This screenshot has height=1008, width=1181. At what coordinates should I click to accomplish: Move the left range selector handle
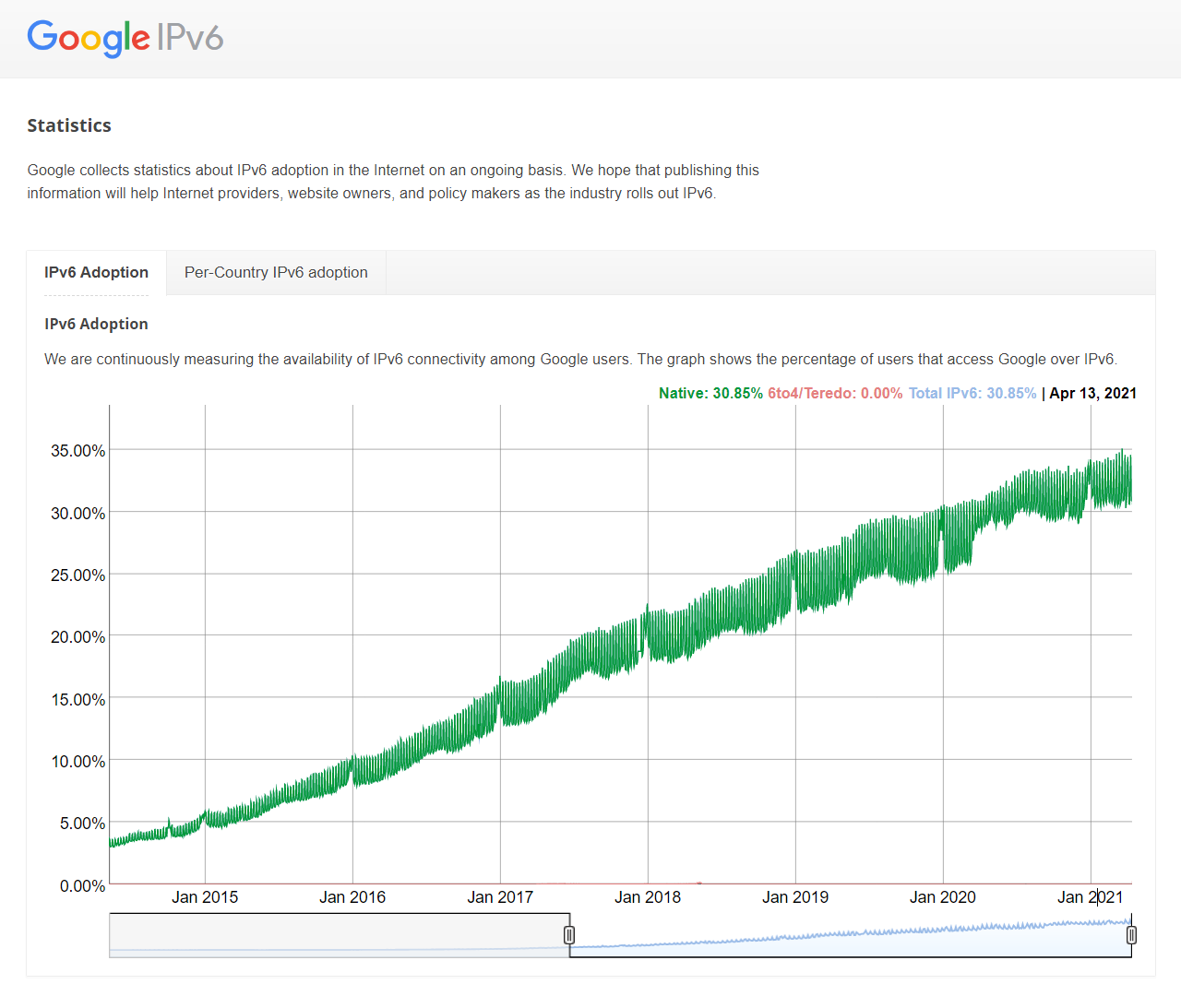pyautogui.click(x=569, y=935)
